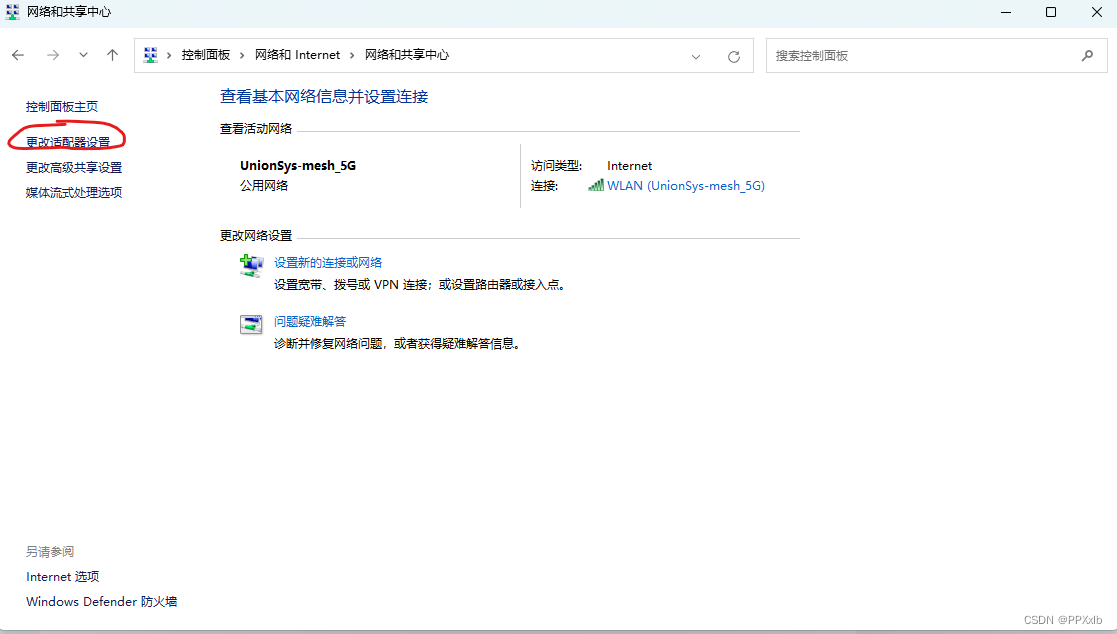Image resolution: width=1117 pixels, height=634 pixels.
Task: Refresh the Network and Sharing Center
Action: (734, 56)
